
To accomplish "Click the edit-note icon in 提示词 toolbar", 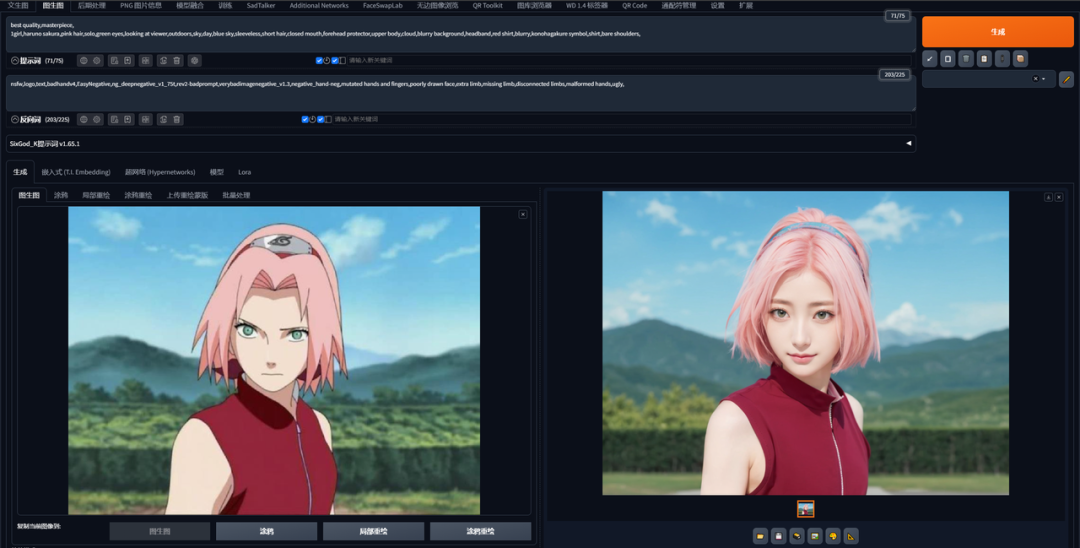I will click(x=114, y=61).
